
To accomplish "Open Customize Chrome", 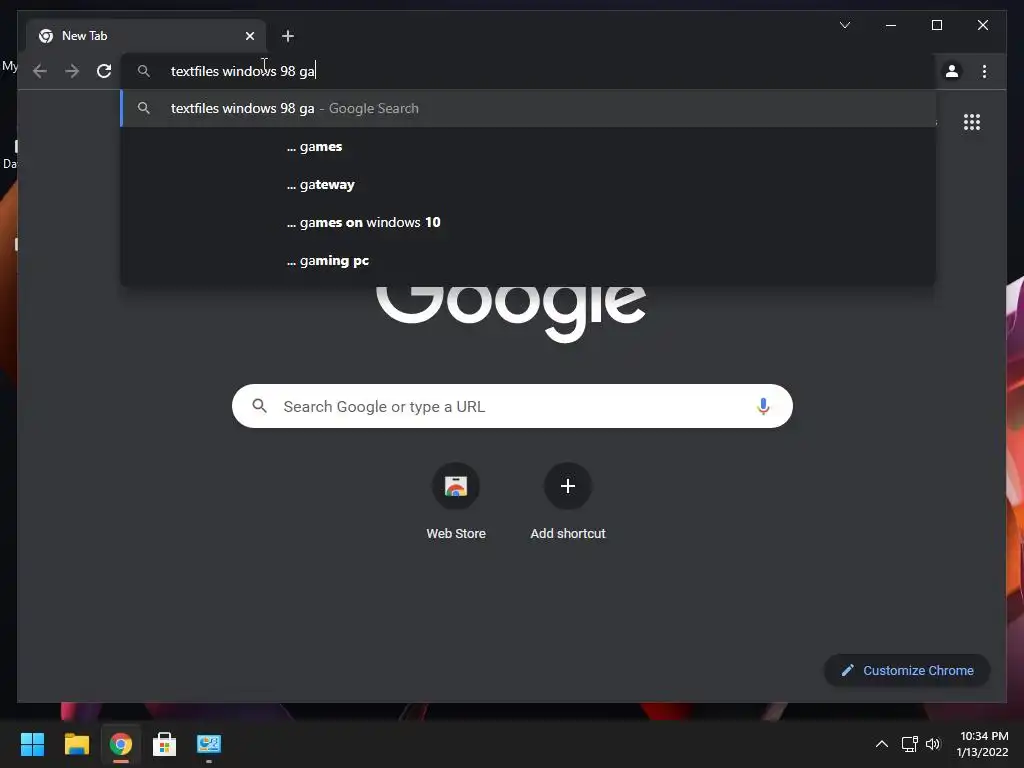I will (x=907, y=670).
